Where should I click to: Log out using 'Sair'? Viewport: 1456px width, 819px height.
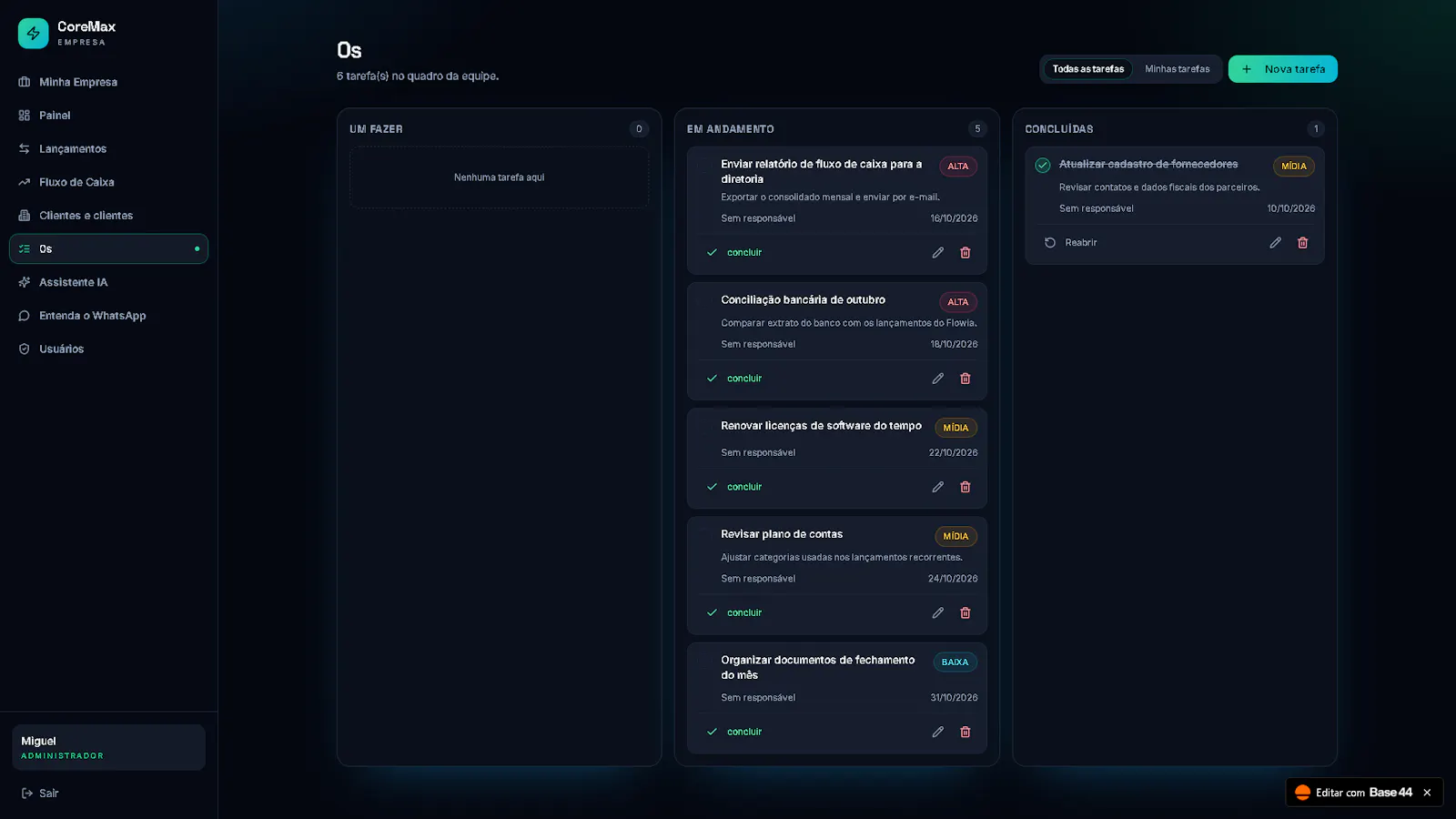click(40, 794)
